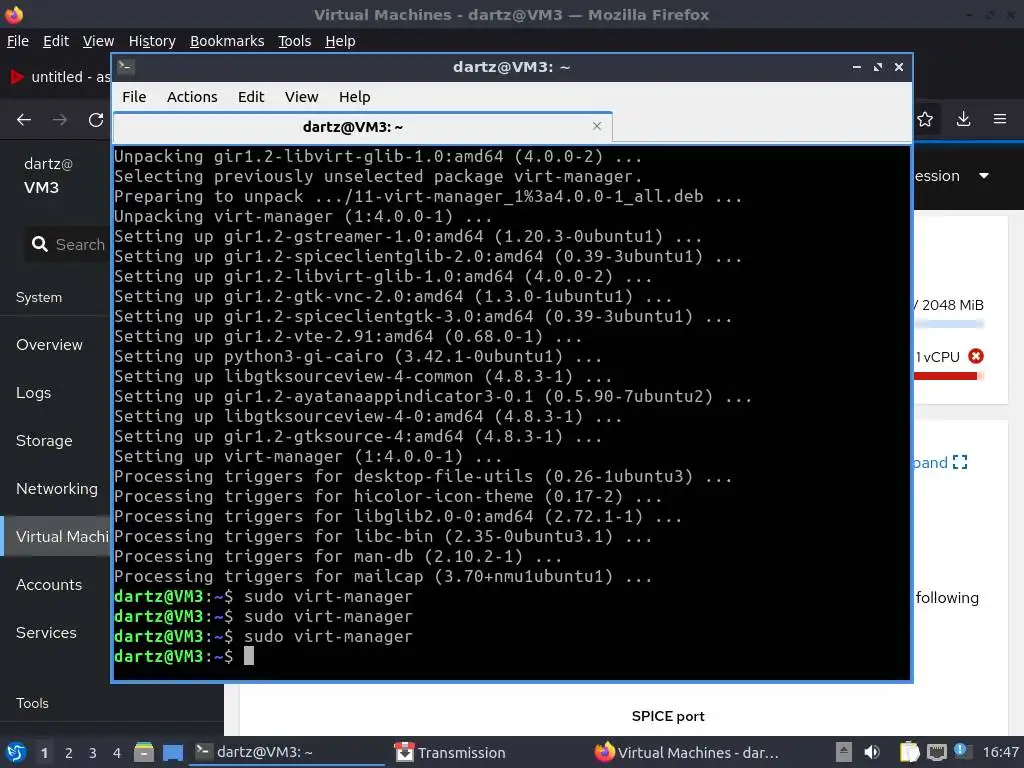Click the expand console icon
Image resolution: width=1024 pixels, height=768 pixels.
[x=959, y=462]
